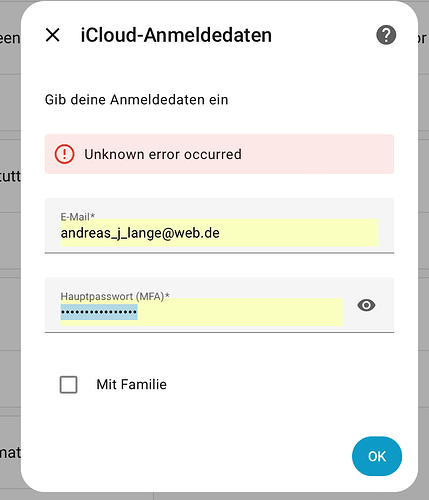Click the Mit Familie label text
Viewport: 429px width, 500px height.
[x=131, y=384]
